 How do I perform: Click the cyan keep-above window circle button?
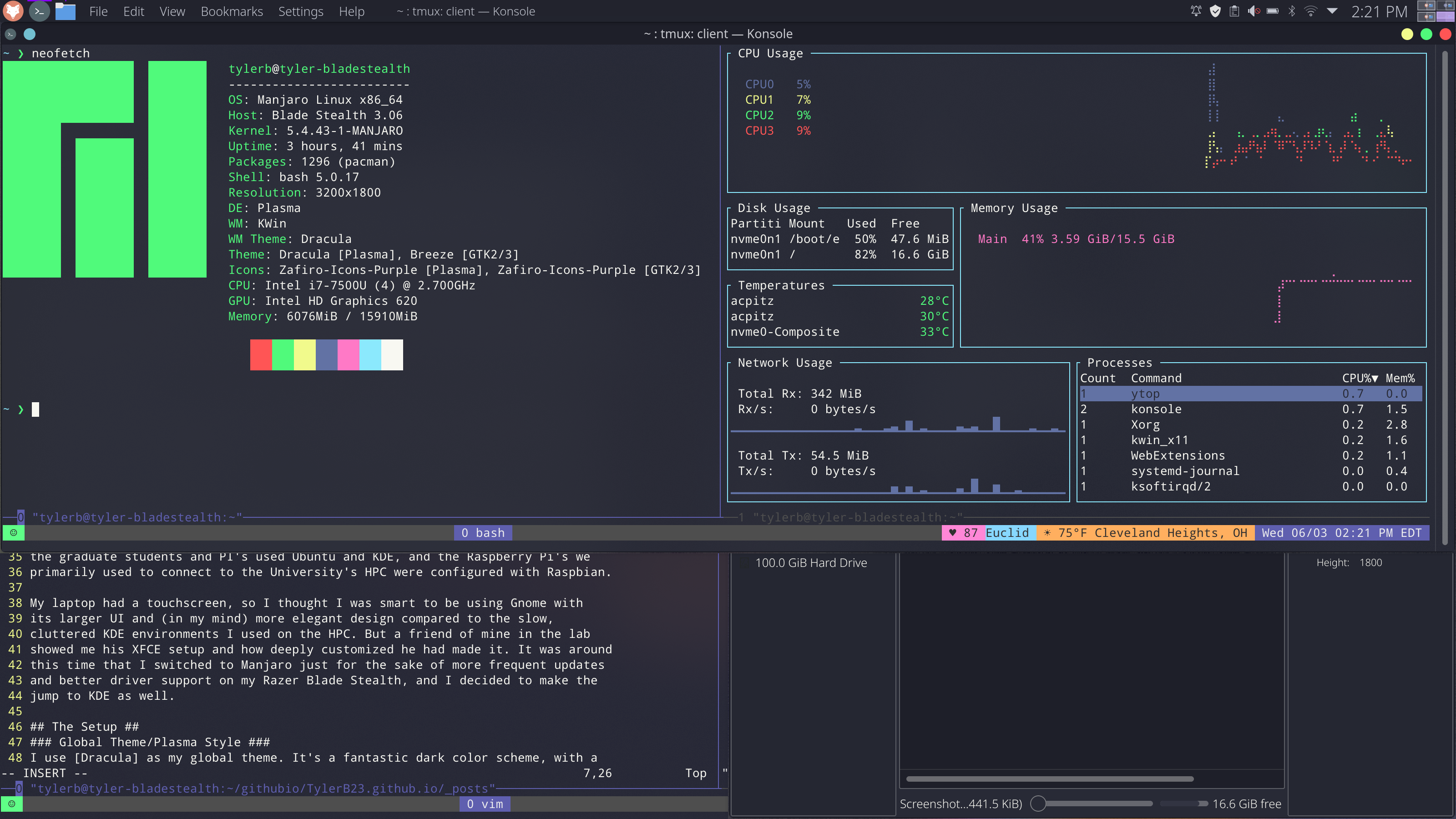30,34
